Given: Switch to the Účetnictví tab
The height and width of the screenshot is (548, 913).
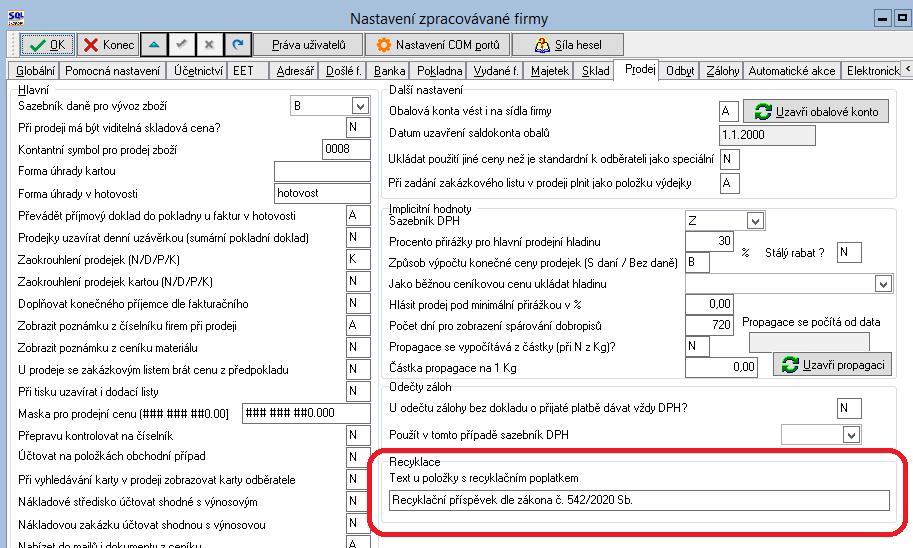Looking at the screenshot, I should click(198, 70).
